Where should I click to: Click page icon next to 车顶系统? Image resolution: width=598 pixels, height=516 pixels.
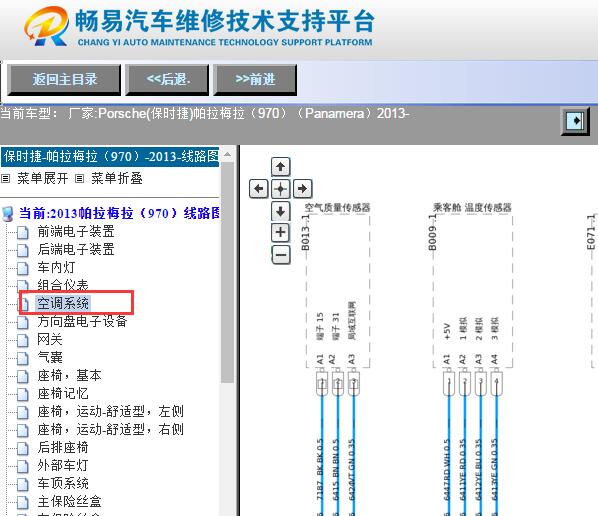click(23, 484)
